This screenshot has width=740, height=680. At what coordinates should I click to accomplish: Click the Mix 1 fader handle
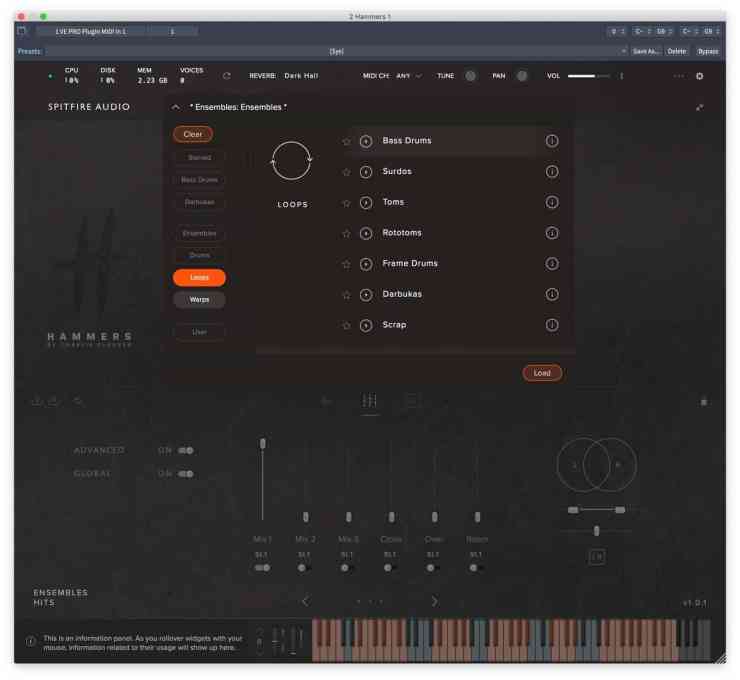[x=262, y=444]
